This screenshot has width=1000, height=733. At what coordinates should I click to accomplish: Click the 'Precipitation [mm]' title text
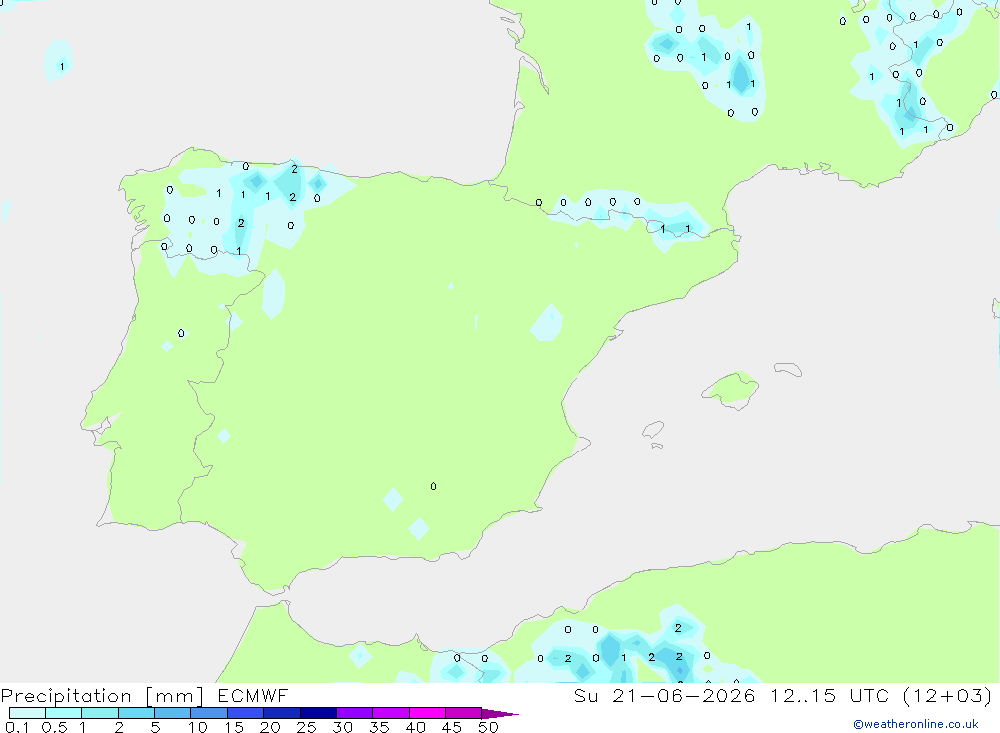102,696
